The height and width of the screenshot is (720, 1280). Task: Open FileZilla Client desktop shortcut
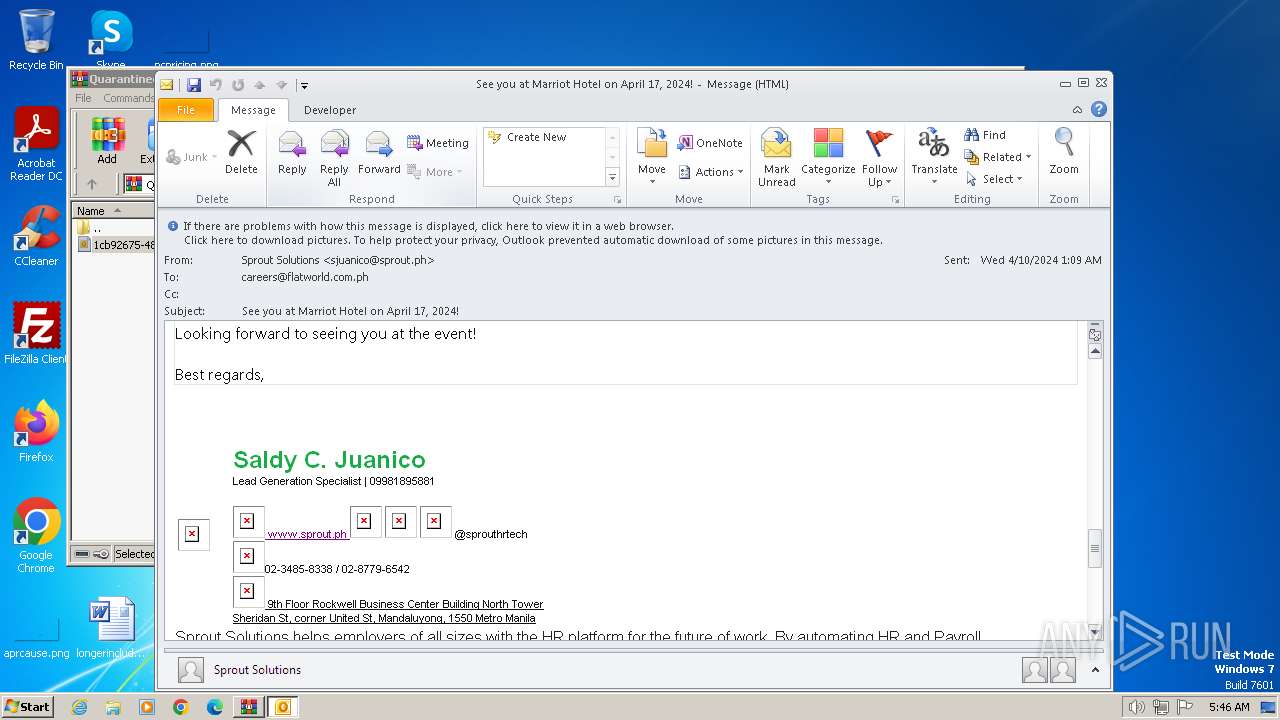pos(36,333)
